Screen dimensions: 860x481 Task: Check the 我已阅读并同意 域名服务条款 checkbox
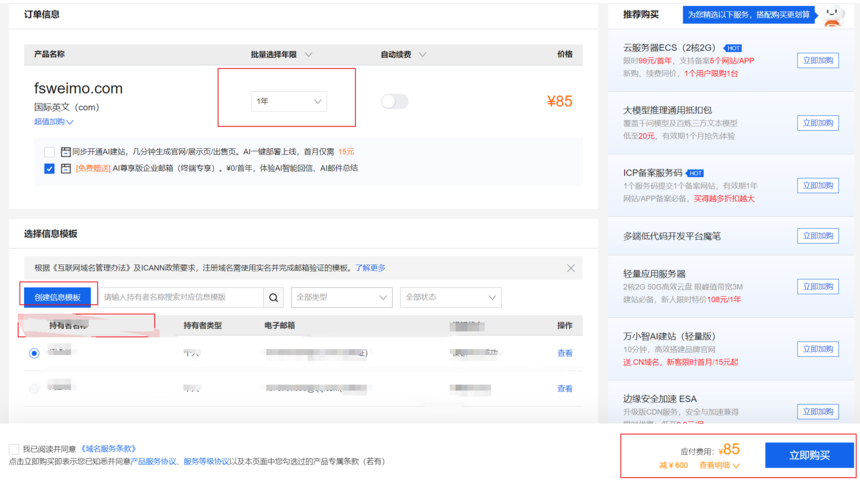click(x=14, y=449)
